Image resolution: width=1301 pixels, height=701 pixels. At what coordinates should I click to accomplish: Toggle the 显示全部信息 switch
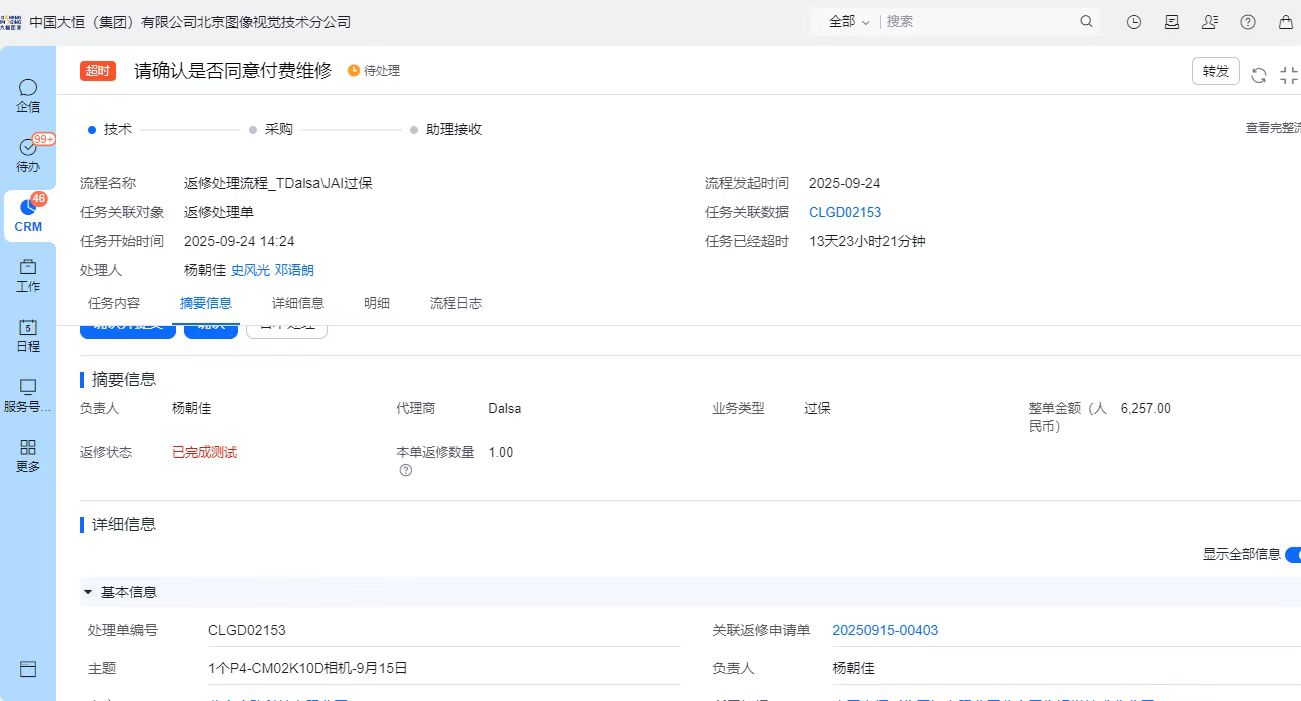pyautogui.click(x=1292, y=554)
